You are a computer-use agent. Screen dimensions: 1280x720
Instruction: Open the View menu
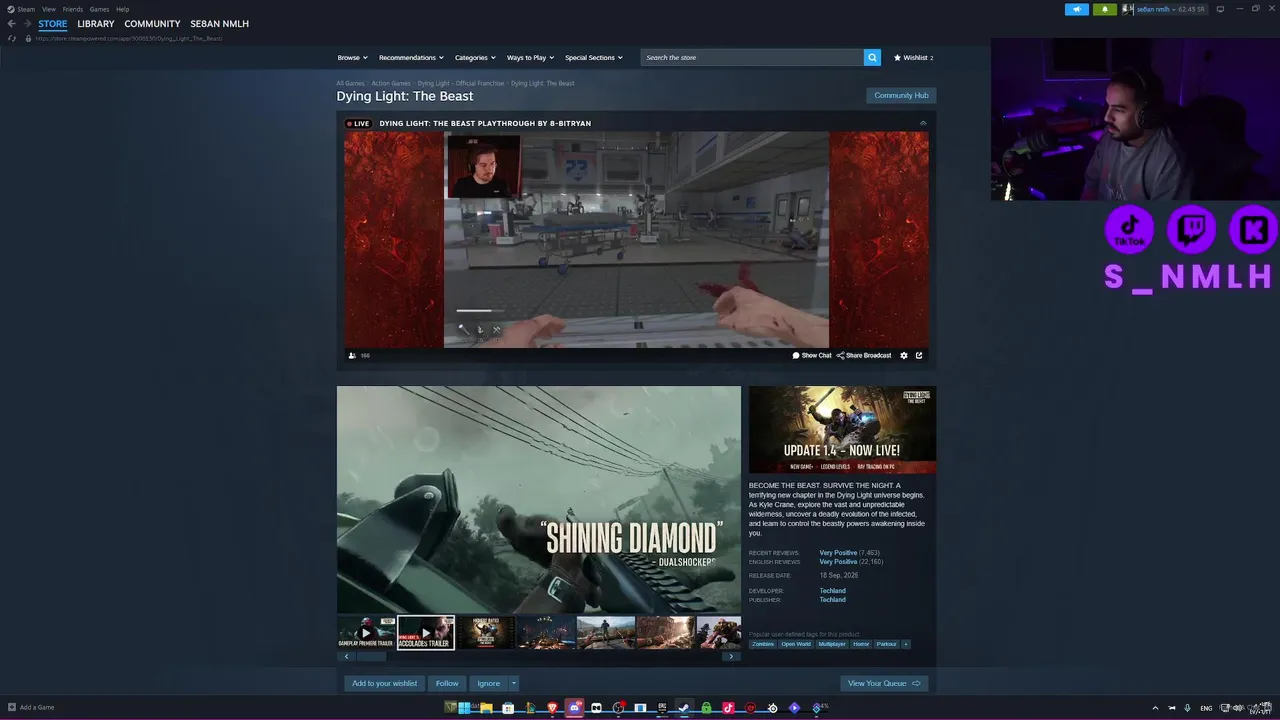(48, 9)
